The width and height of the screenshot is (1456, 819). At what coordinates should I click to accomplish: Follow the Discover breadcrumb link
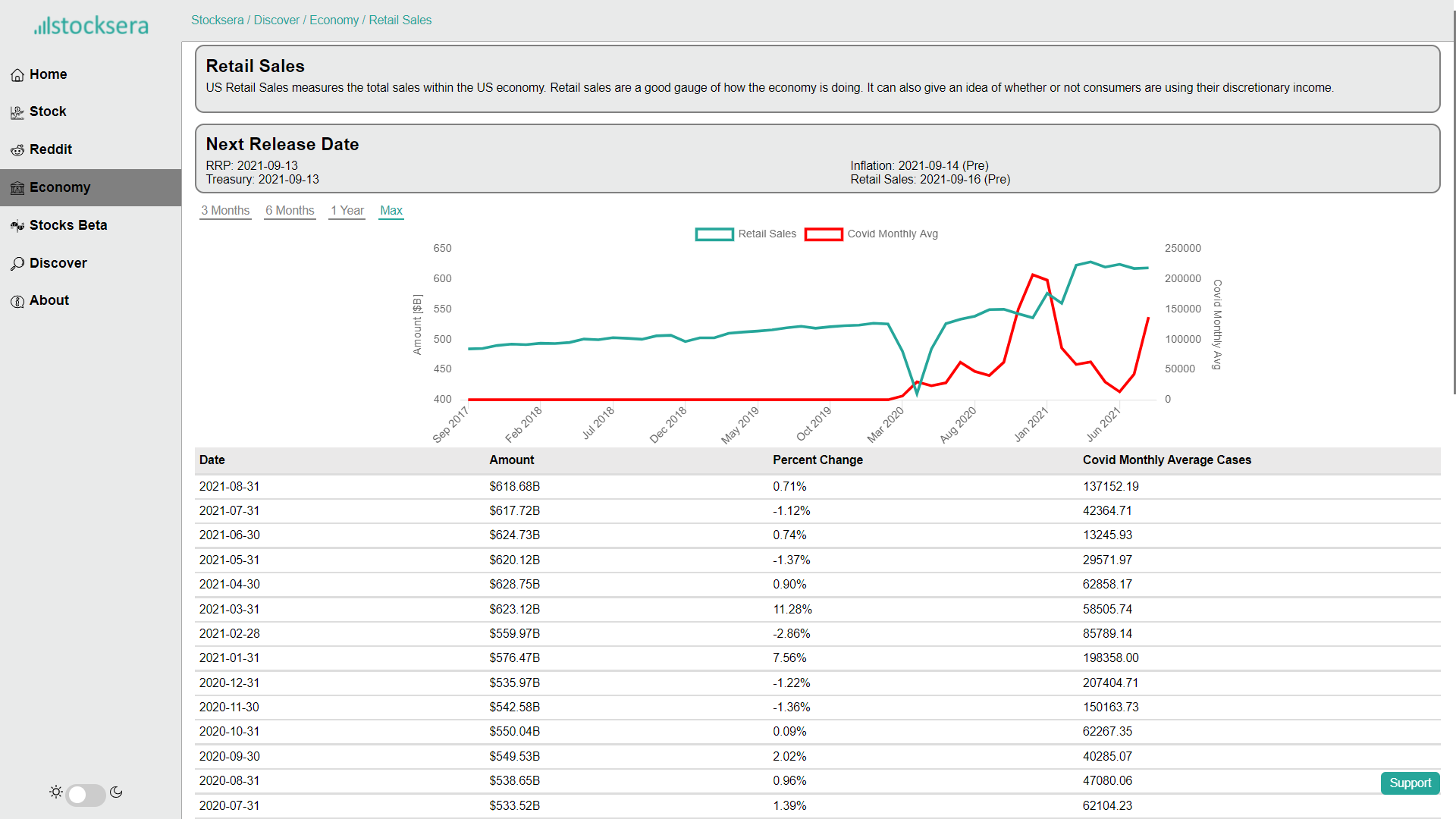coord(276,20)
